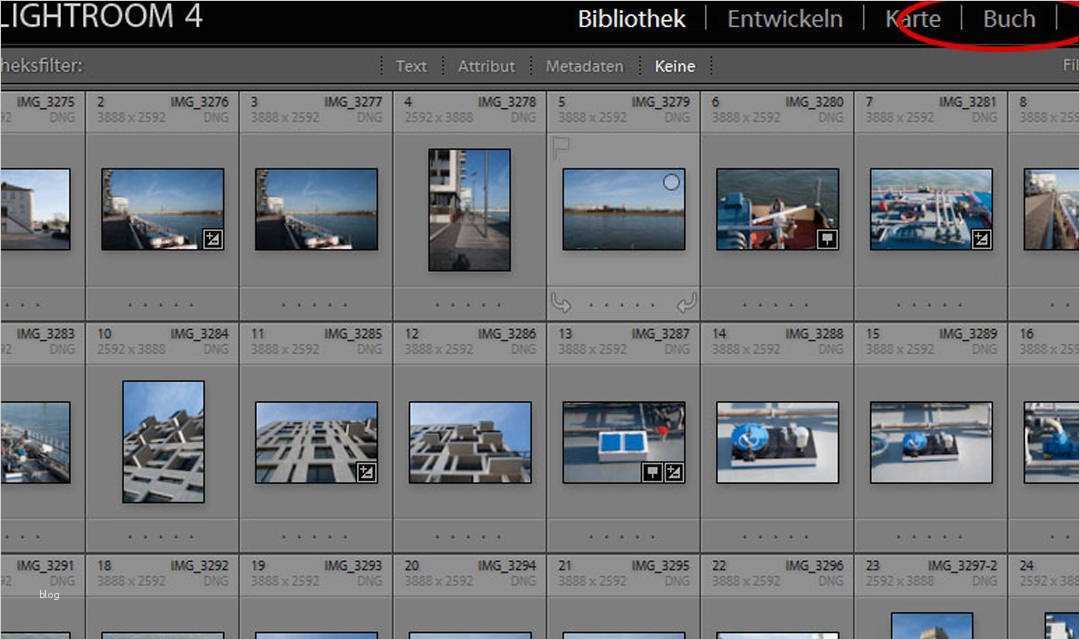Image resolution: width=1080 pixels, height=640 pixels.
Task: Select the portrait IMG_3278 thumbnail
Action: 469,209
